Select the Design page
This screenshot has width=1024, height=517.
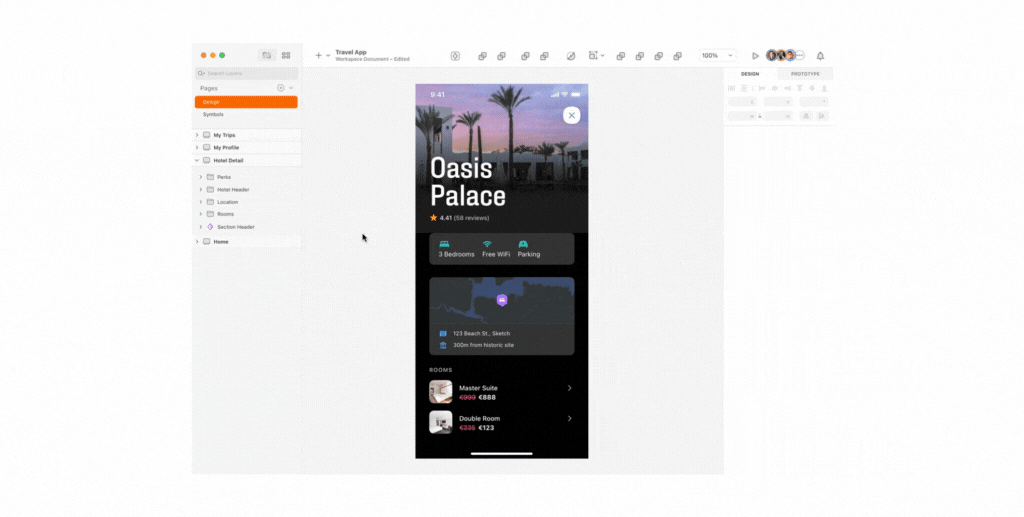click(246, 102)
